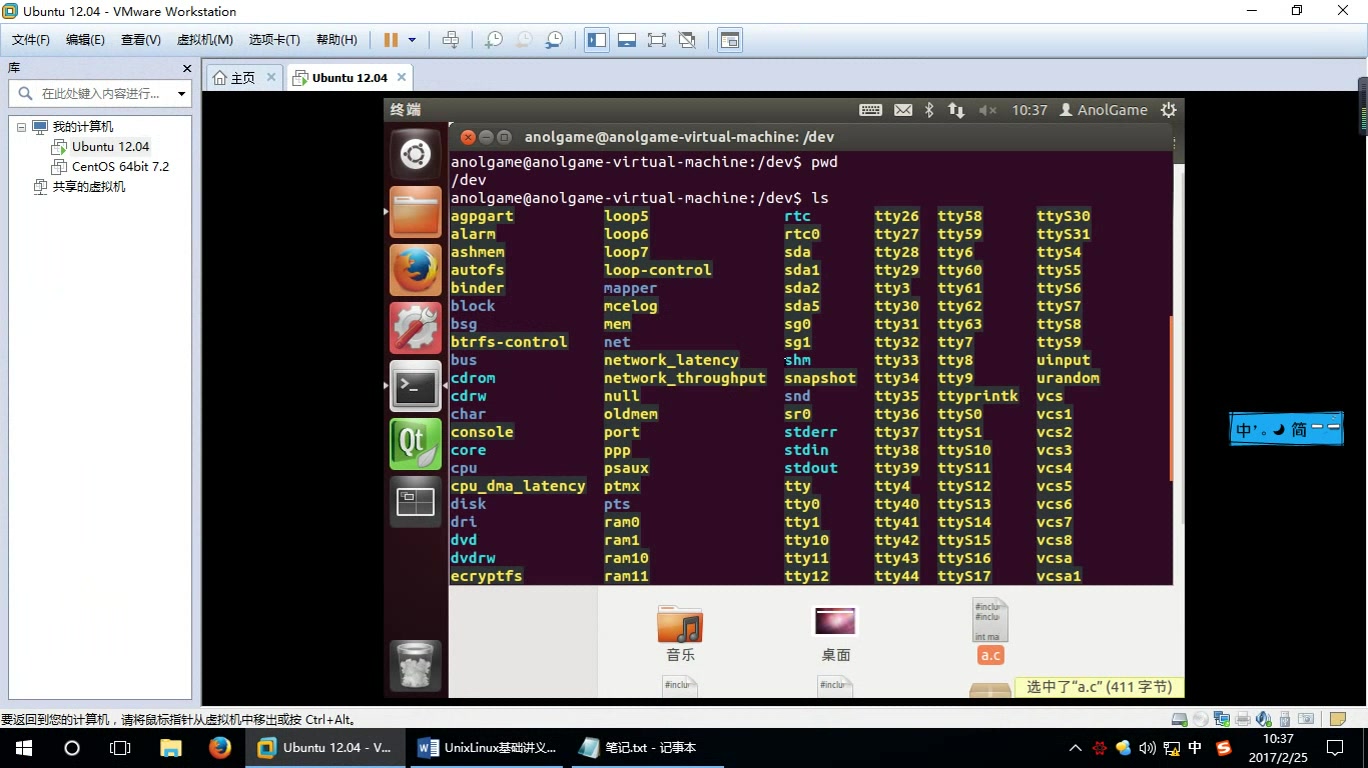Take a snapshot of this virtual machine
The image size is (1368, 768).
493,40
